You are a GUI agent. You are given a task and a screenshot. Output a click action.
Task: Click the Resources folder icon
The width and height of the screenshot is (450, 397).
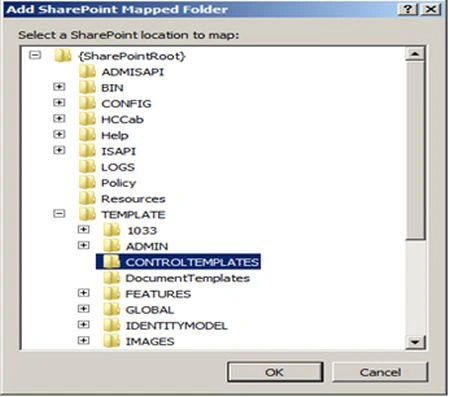(88, 198)
